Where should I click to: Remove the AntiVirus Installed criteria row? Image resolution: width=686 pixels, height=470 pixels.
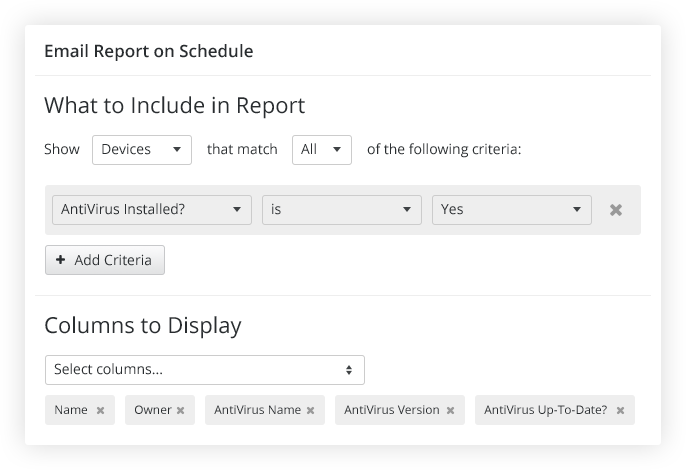coord(616,210)
